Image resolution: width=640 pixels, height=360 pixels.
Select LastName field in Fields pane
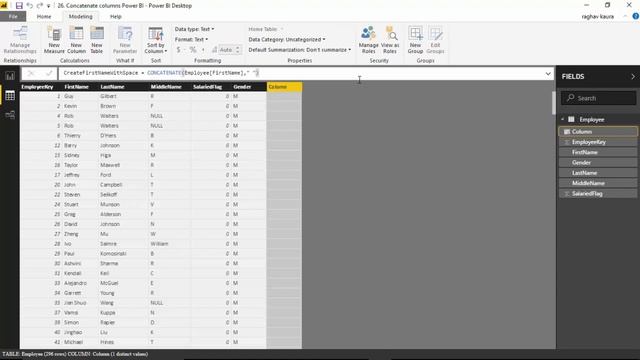click(598, 173)
